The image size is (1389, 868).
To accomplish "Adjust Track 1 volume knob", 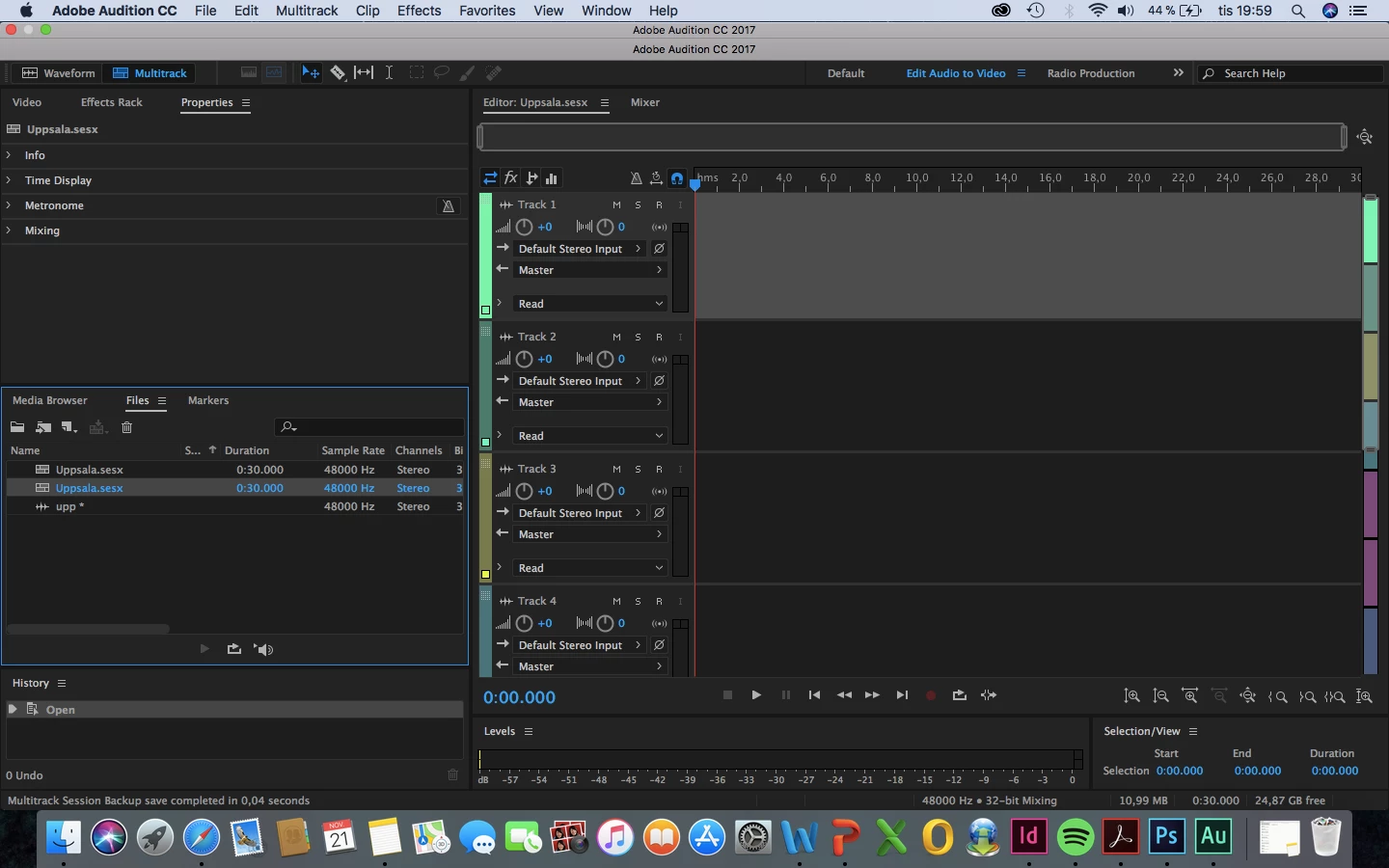I will (524, 227).
